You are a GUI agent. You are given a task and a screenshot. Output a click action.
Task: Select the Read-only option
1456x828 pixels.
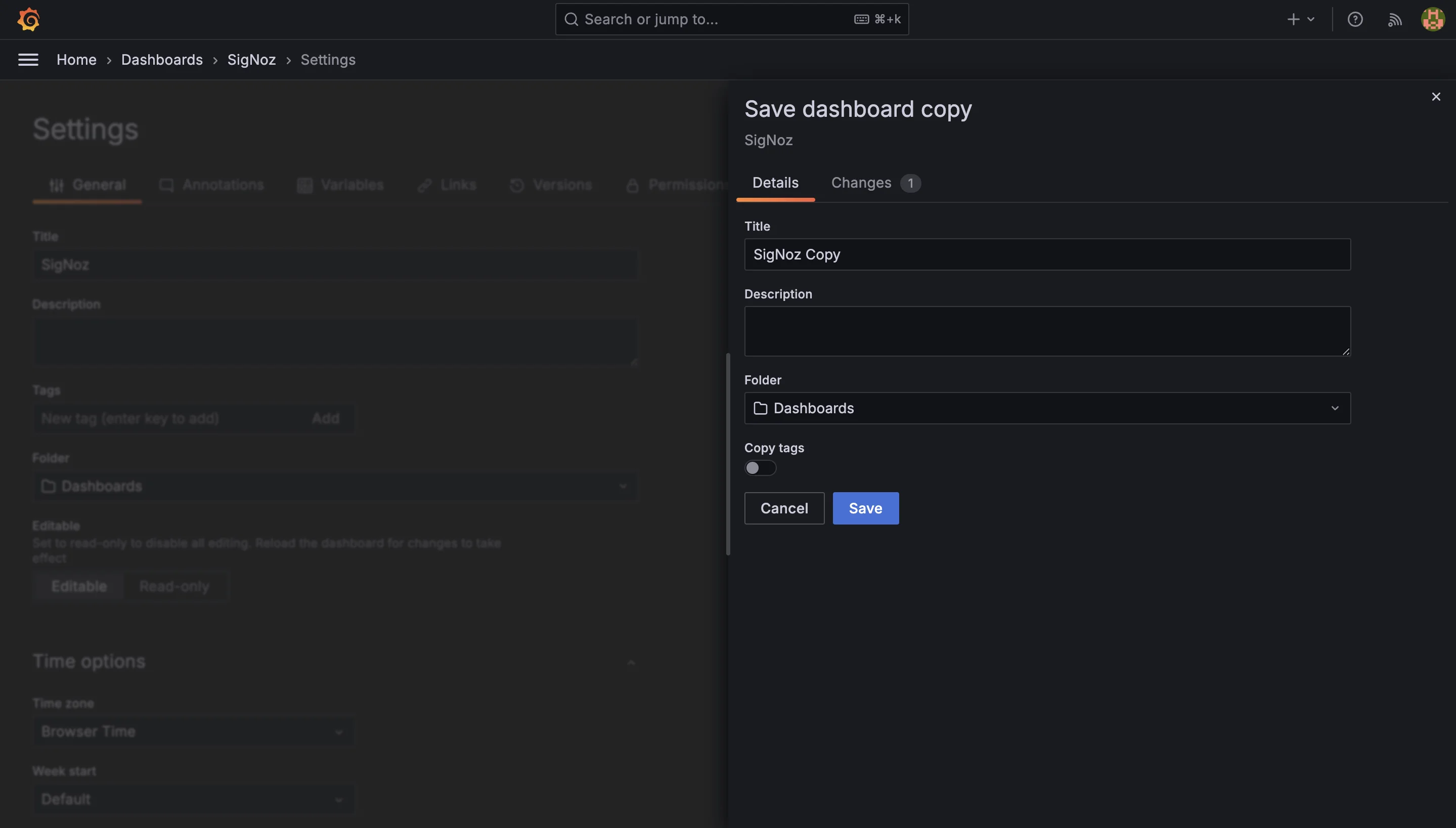point(174,586)
